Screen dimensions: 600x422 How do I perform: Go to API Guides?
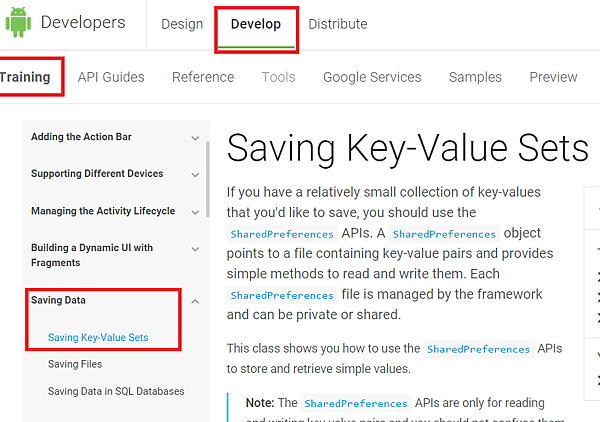pyautogui.click(x=111, y=77)
